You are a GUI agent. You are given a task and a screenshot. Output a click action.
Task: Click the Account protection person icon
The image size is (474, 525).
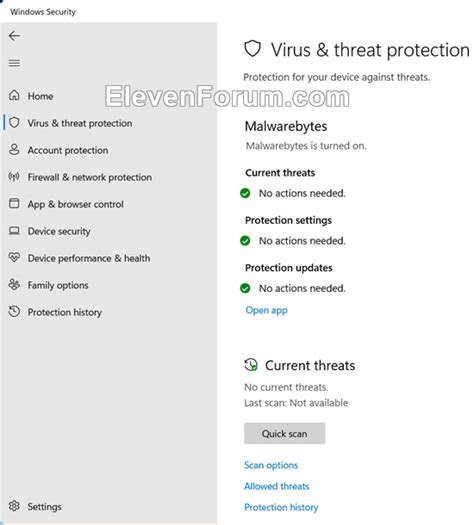14,149
